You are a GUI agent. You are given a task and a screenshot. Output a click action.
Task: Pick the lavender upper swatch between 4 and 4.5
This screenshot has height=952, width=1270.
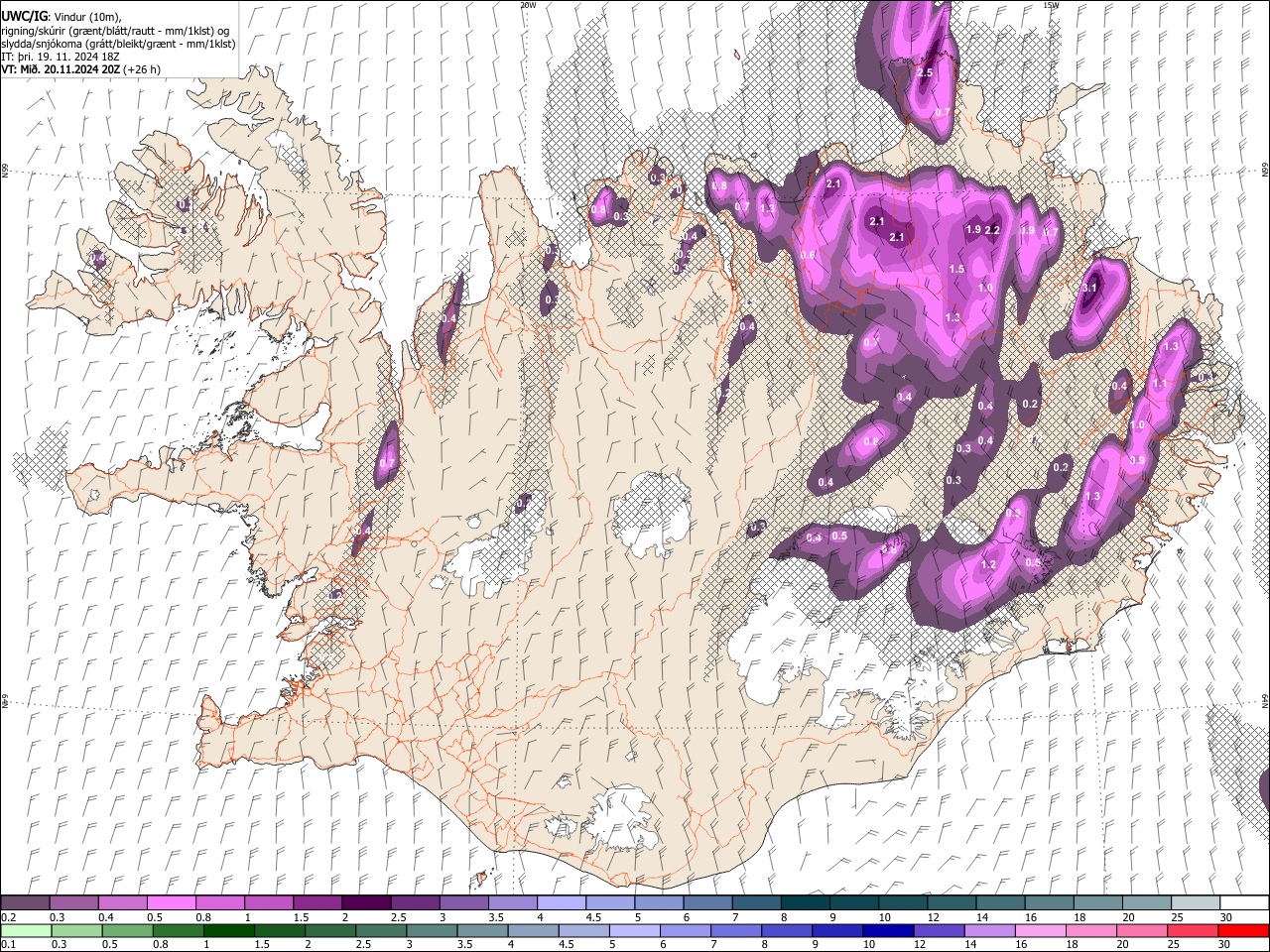[562, 903]
